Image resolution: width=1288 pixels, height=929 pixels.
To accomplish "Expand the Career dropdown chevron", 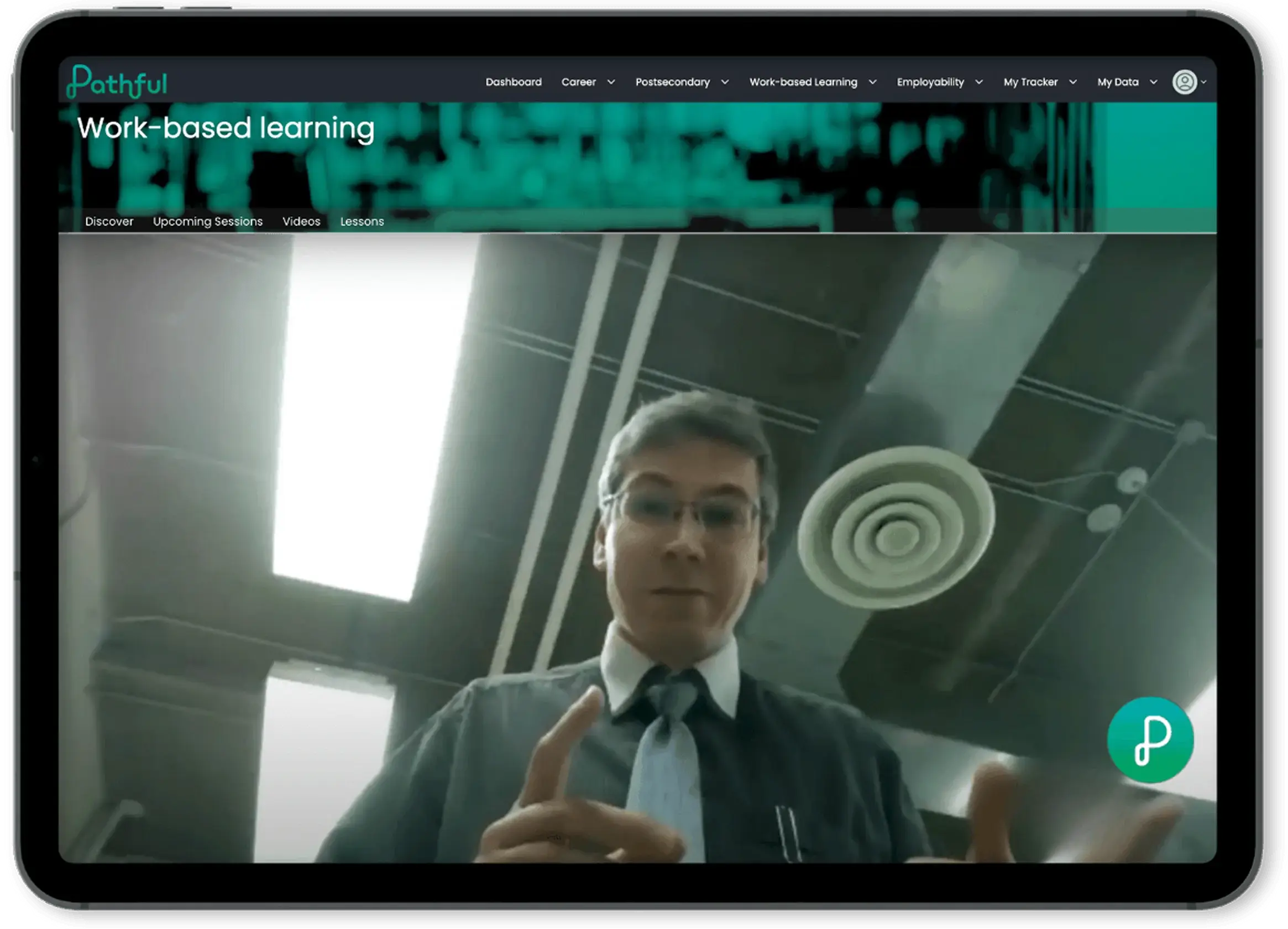I will [x=611, y=82].
